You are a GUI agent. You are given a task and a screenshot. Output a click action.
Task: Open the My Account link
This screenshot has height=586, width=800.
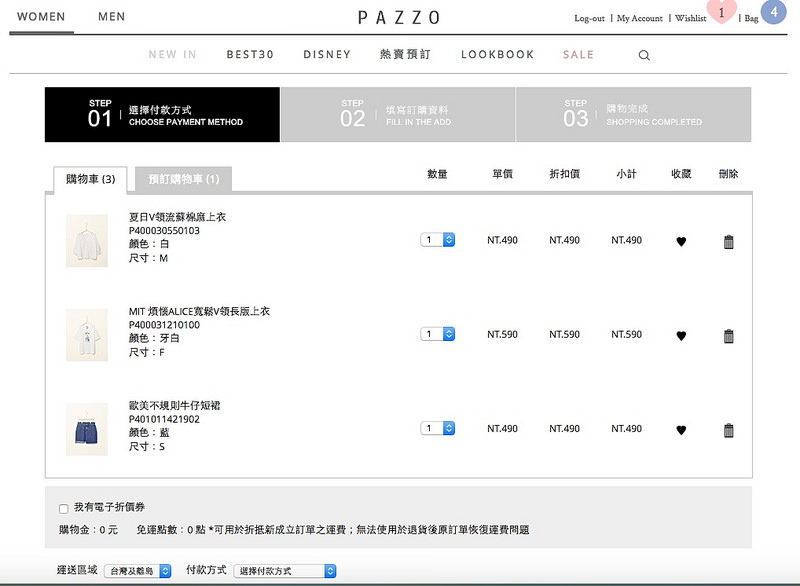coord(640,18)
